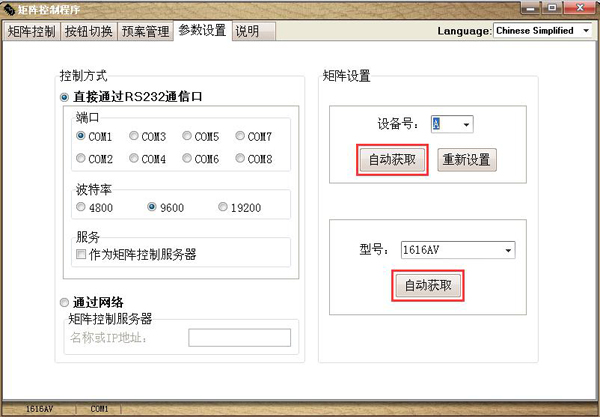Click the app icon in the title bar

pos(10,9)
